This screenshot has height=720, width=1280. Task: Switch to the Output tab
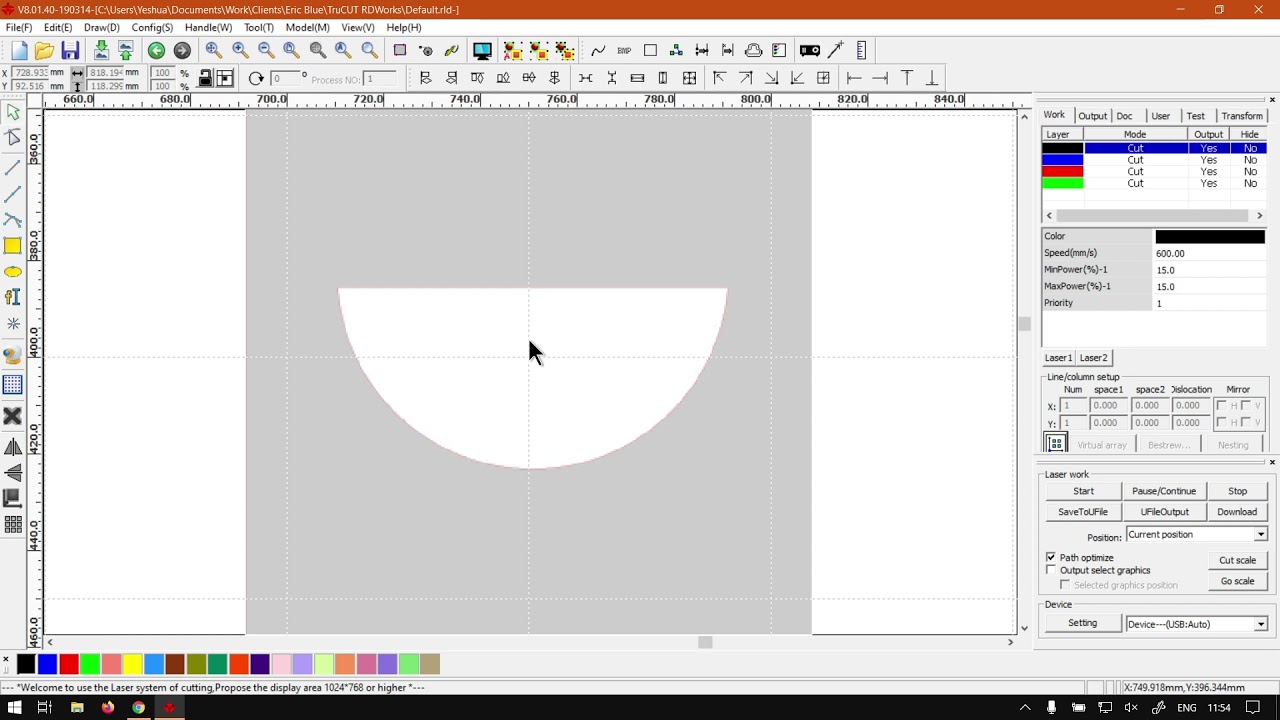[x=1092, y=116]
